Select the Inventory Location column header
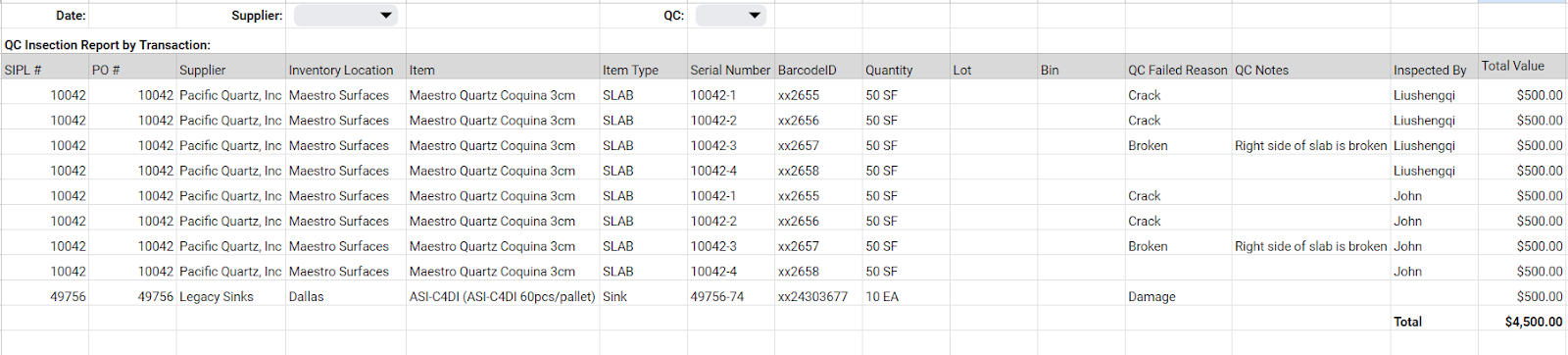1568x355 pixels. point(346,70)
